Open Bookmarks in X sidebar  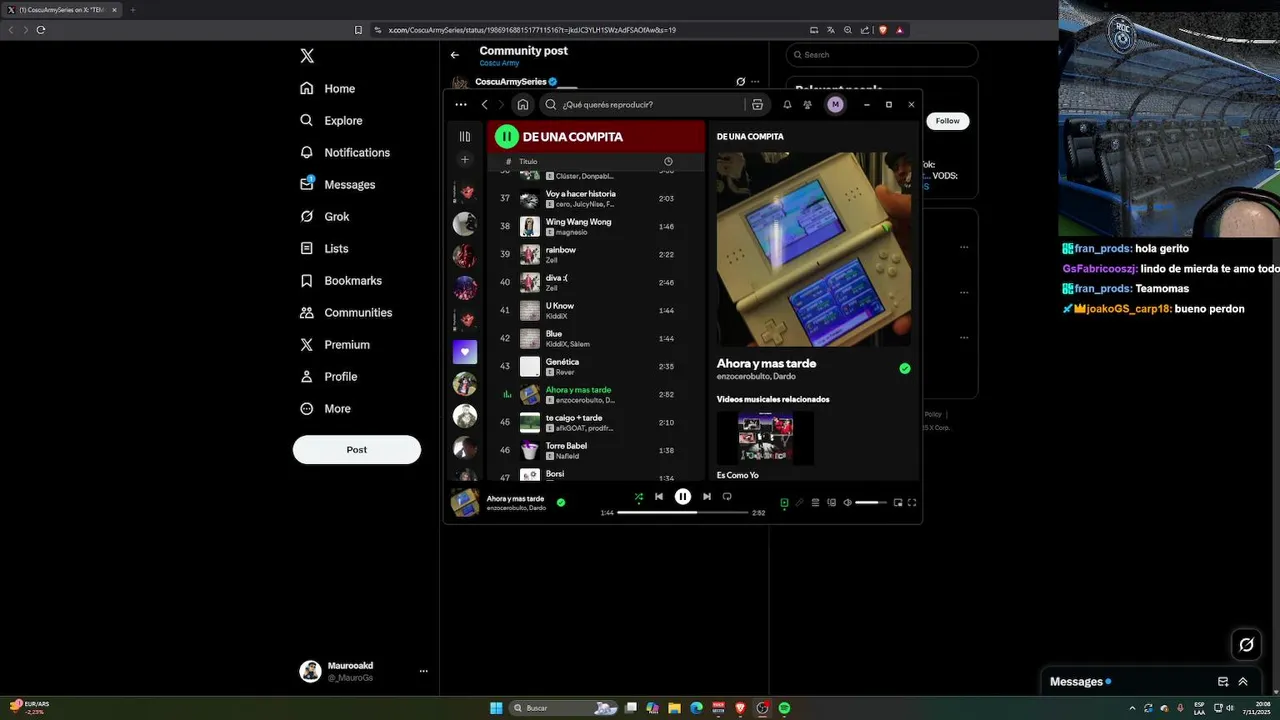point(341,280)
